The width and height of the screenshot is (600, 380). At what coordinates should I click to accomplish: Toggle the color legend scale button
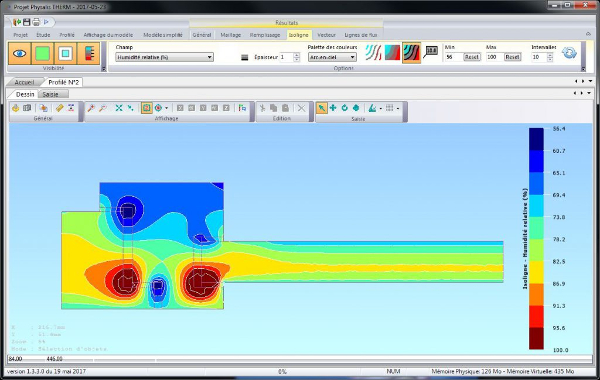88,53
